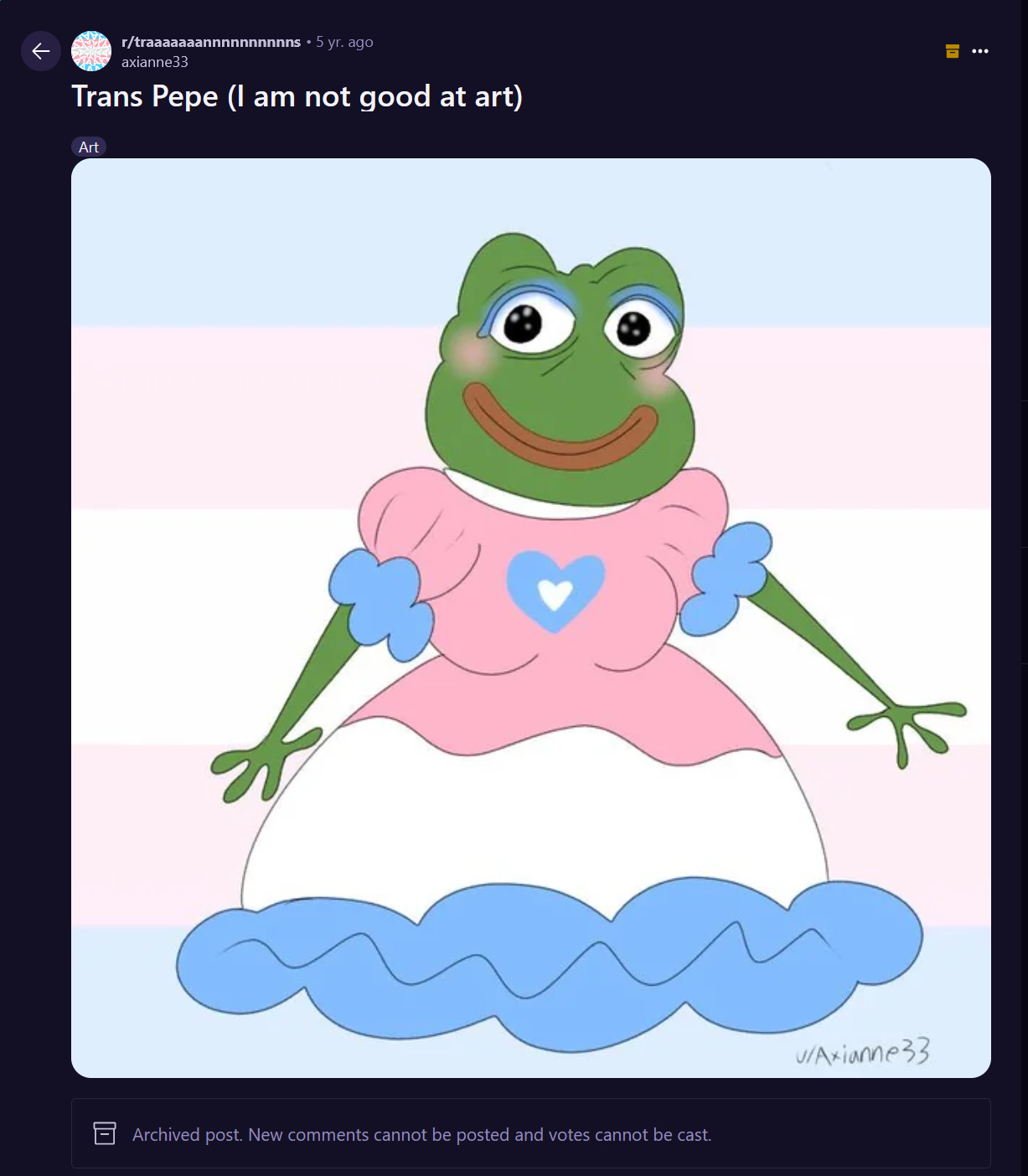Filter by the Art flair tag

(x=89, y=147)
